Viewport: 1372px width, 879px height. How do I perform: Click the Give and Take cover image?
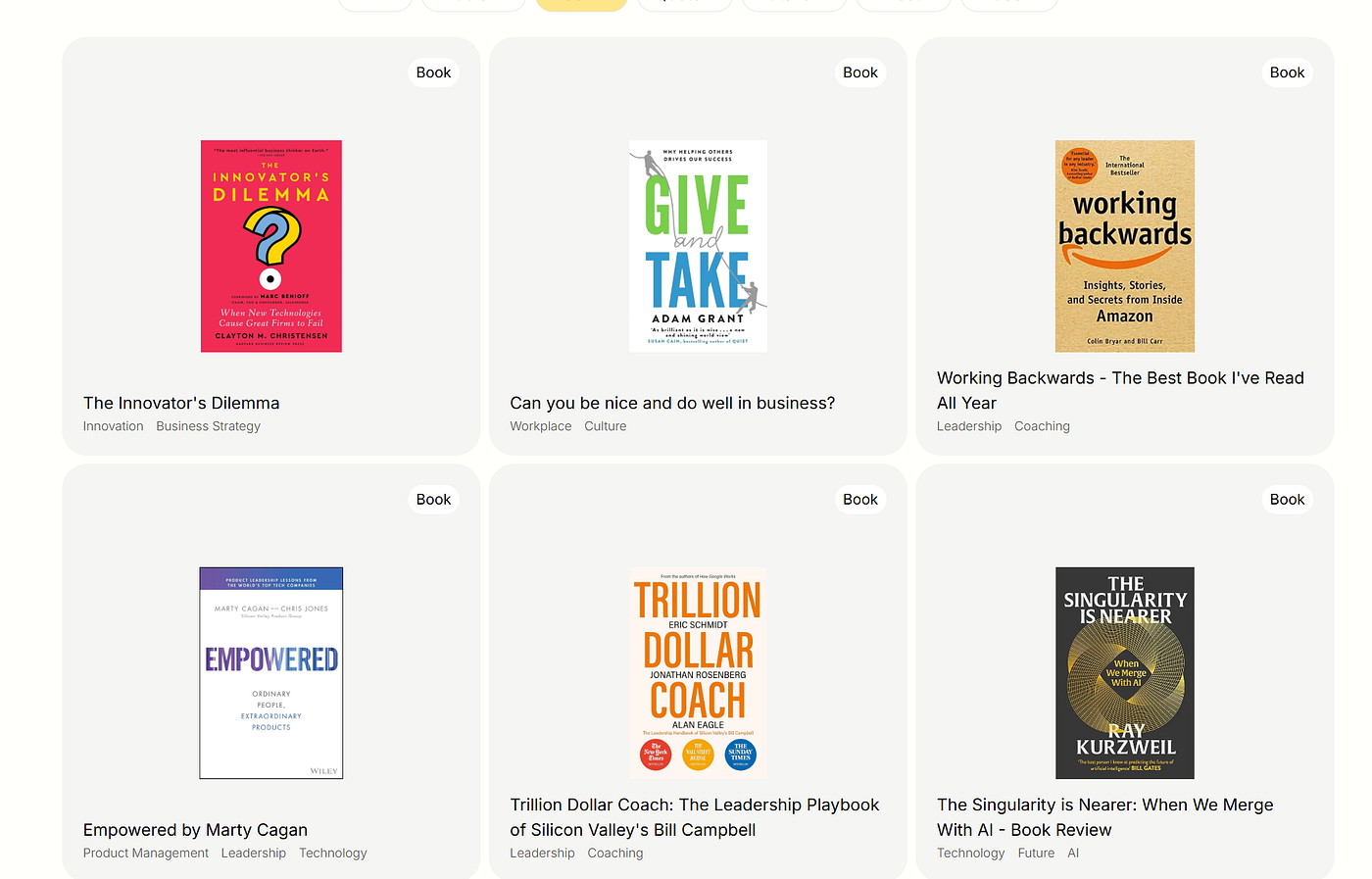698,246
